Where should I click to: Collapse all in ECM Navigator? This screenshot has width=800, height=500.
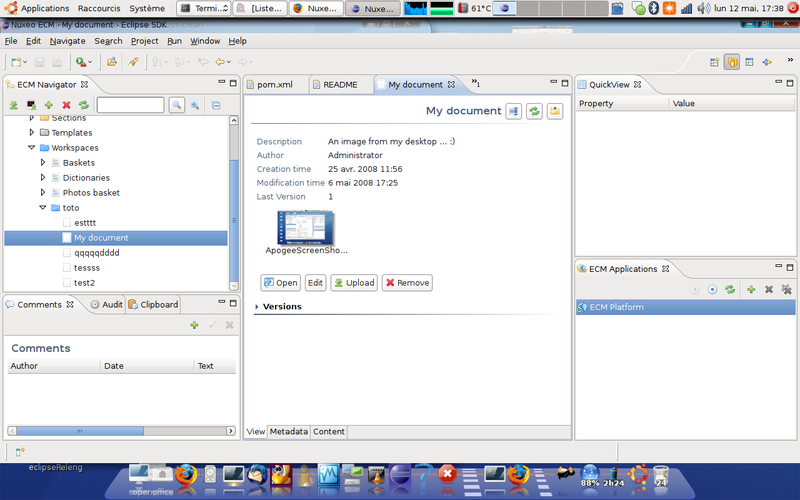point(216,106)
